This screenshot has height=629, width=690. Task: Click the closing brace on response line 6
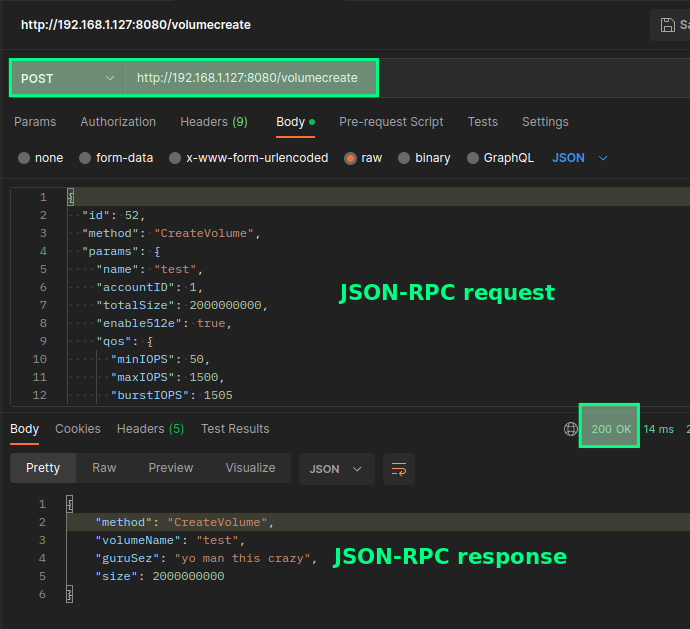tap(70, 595)
